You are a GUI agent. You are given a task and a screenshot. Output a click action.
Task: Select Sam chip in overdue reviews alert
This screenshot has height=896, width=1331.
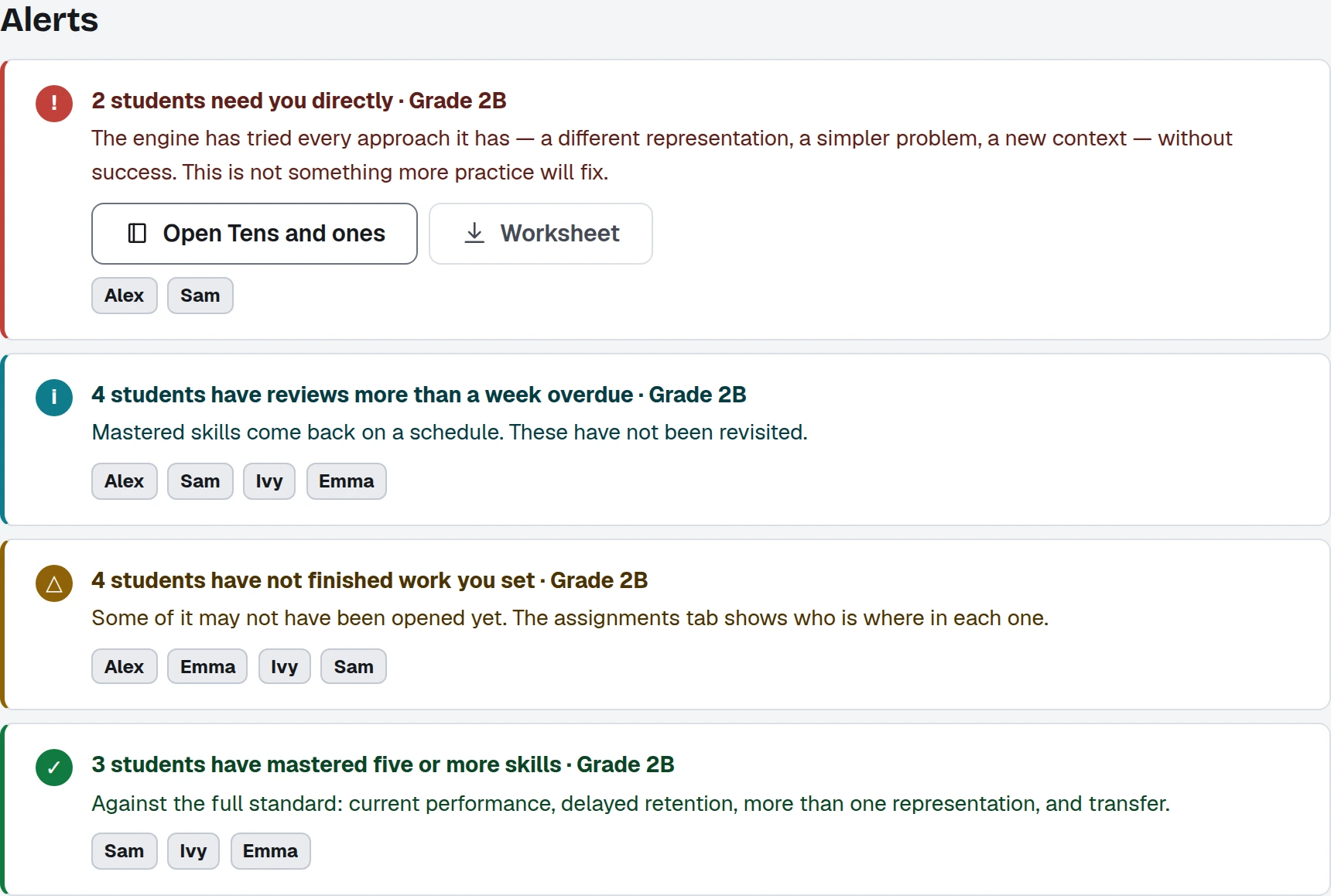(x=200, y=481)
